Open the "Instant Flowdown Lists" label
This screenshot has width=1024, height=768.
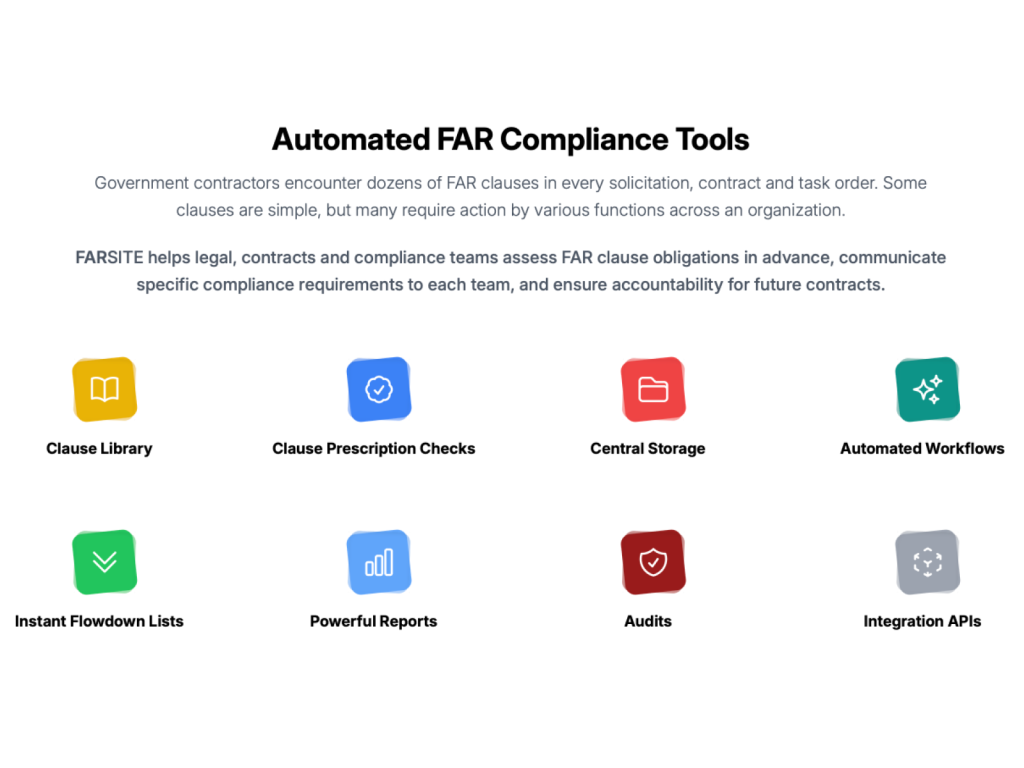click(x=99, y=621)
